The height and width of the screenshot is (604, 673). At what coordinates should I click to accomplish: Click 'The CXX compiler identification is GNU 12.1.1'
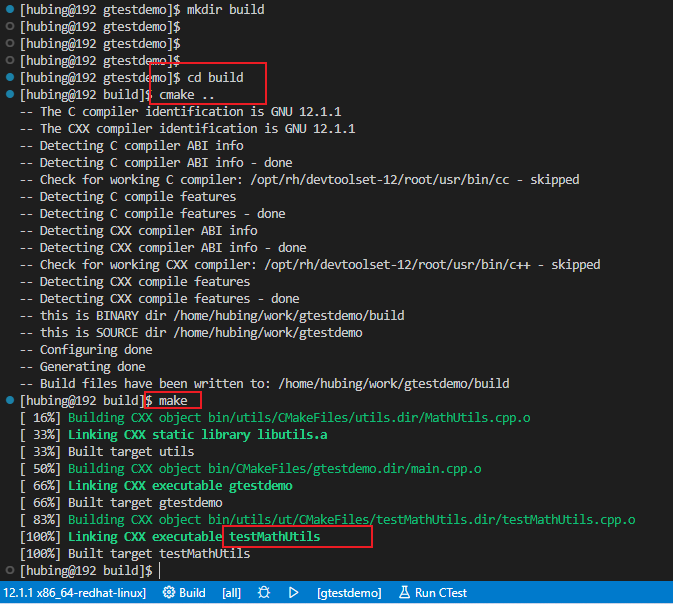click(x=197, y=129)
